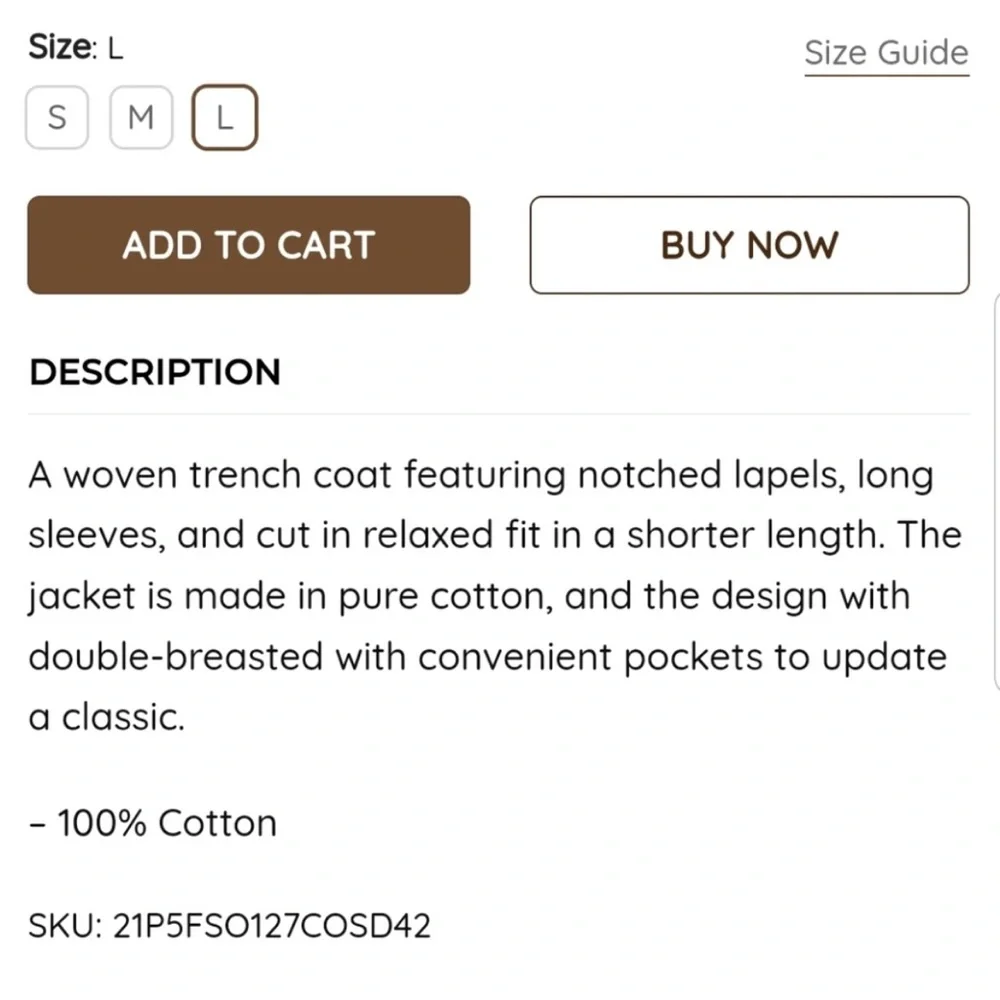1000x1000 pixels.
Task: Switch size selection from L to M
Action: pos(140,117)
